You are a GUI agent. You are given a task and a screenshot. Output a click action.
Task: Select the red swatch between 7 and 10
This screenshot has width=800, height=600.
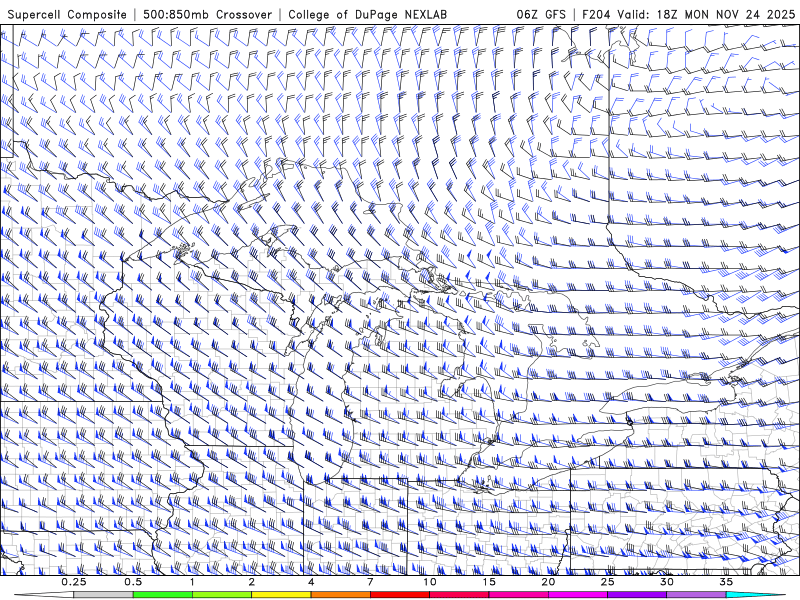pyautogui.click(x=400, y=595)
